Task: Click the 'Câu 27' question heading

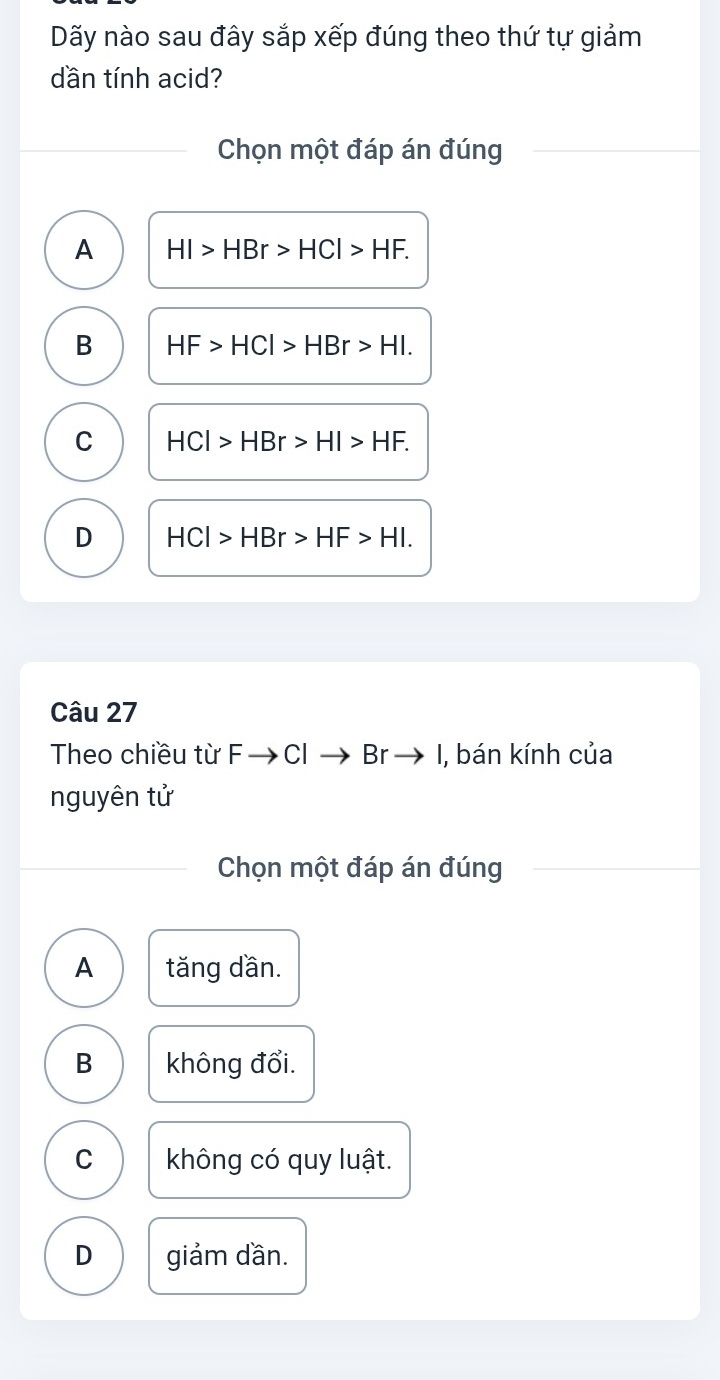Action: (x=94, y=713)
